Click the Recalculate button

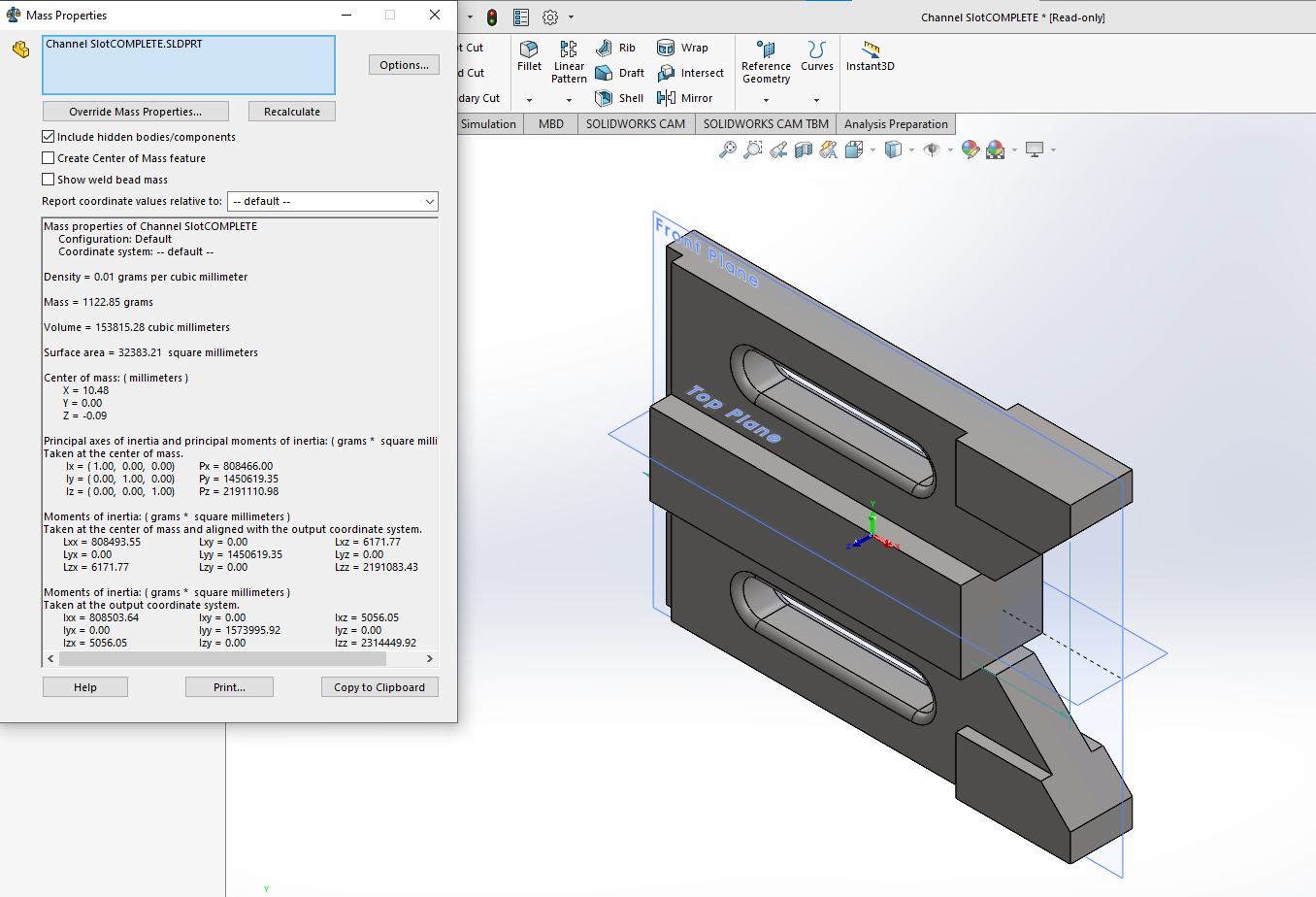(x=292, y=112)
